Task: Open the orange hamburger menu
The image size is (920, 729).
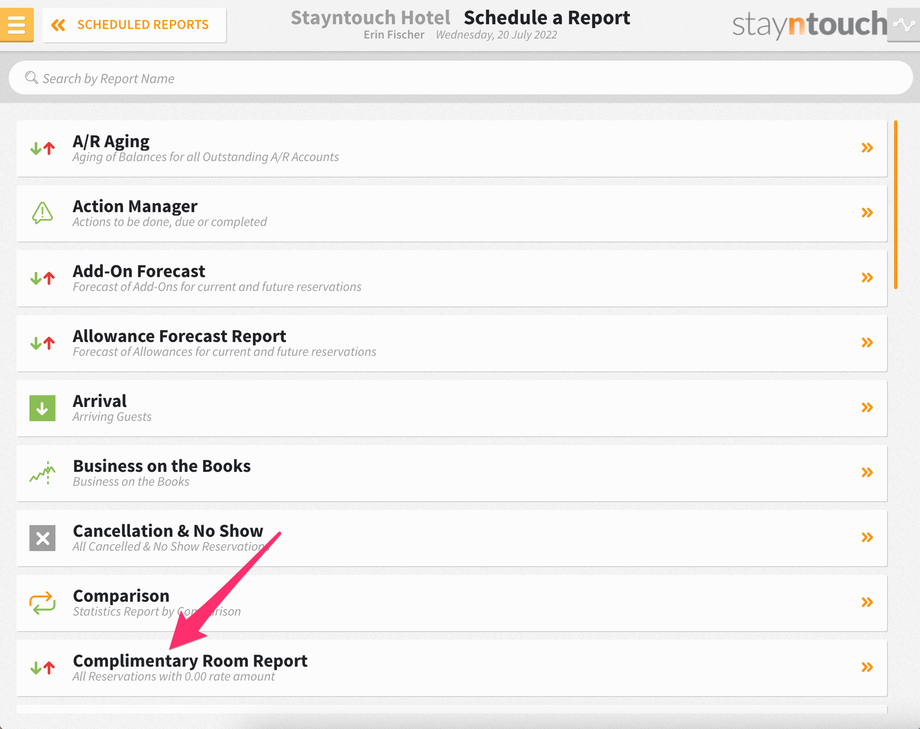Action: [x=16, y=25]
